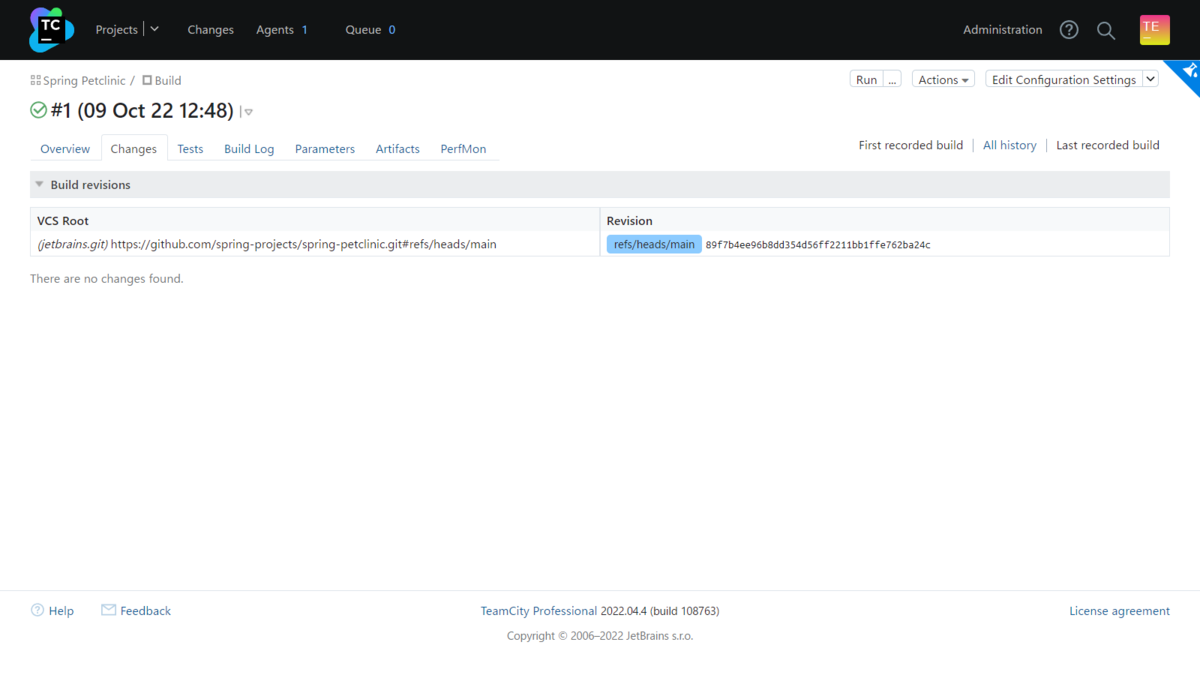The width and height of the screenshot is (1200, 675).
Task: Click the green build success status icon
Action: [x=39, y=110]
